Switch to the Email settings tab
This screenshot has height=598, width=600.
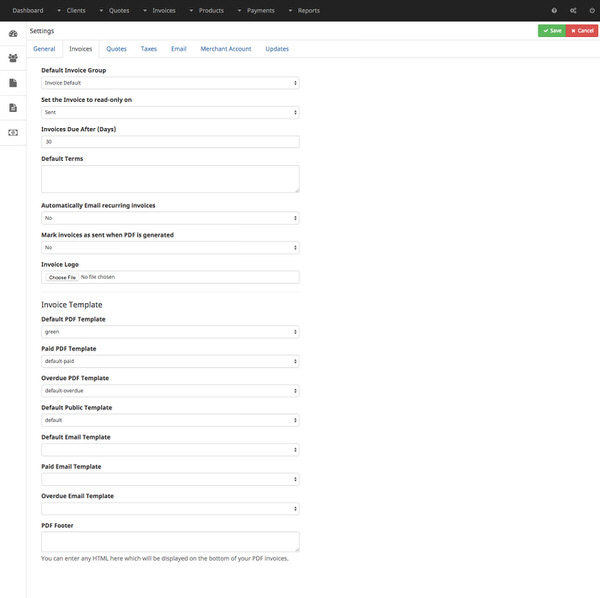pyautogui.click(x=179, y=49)
